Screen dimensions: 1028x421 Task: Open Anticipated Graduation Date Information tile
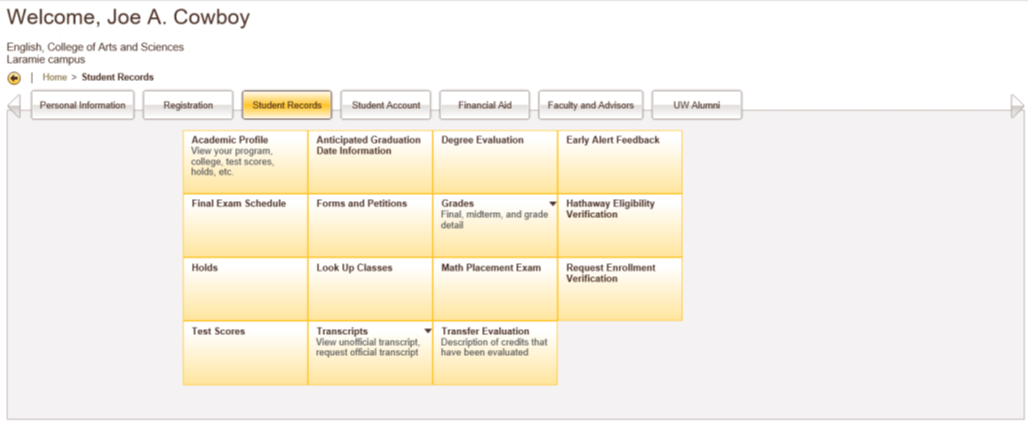[370, 162]
